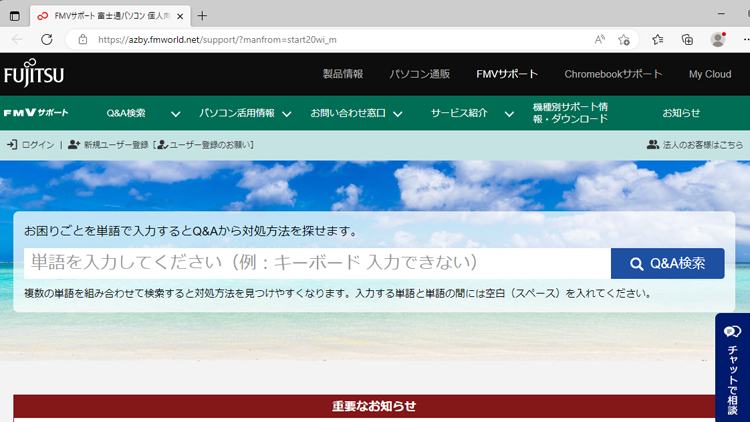Open the Q&A検索 menu item
Screen dimensions: 750x422
pos(126,113)
